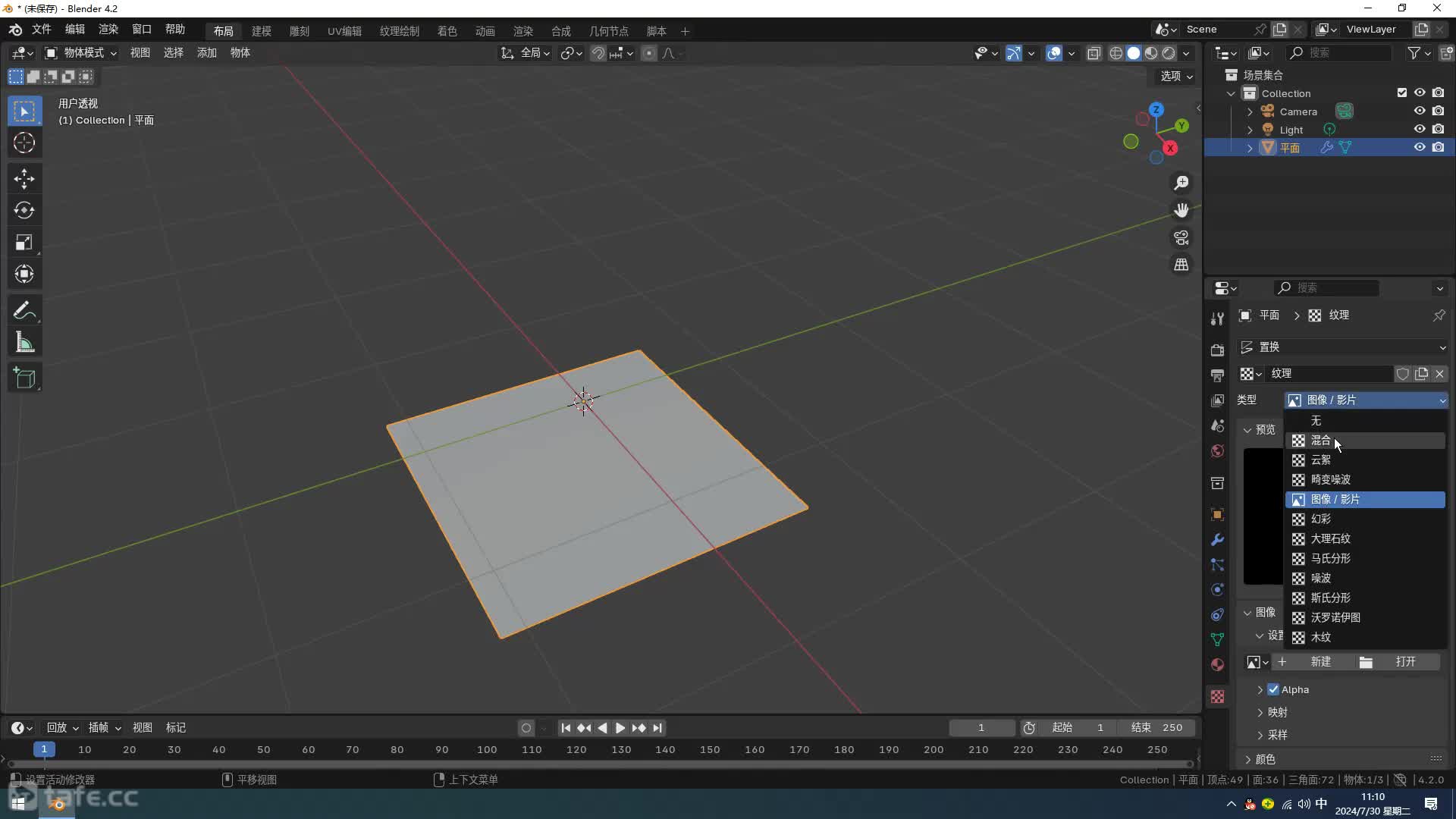The height and width of the screenshot is (819, 1456).
Task: Open the Object Data mesh tab
Action: [1217, 639]
